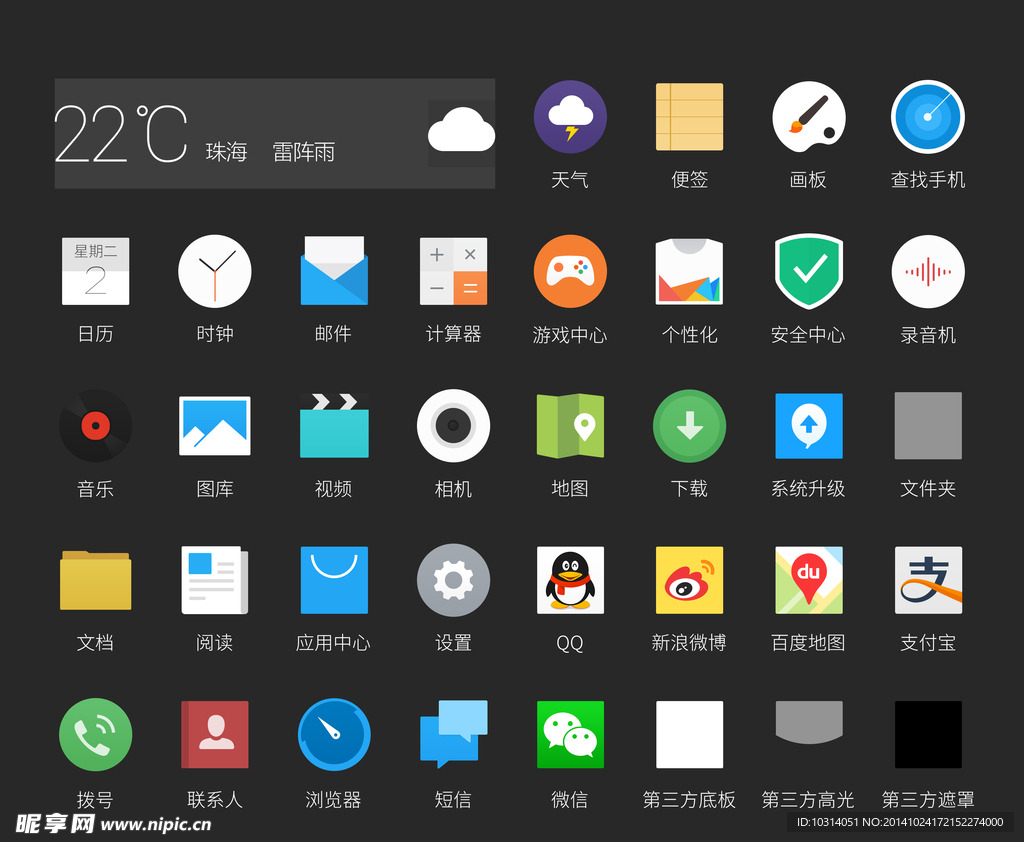Launch the 便签 (Notes) app

point(689,117)
